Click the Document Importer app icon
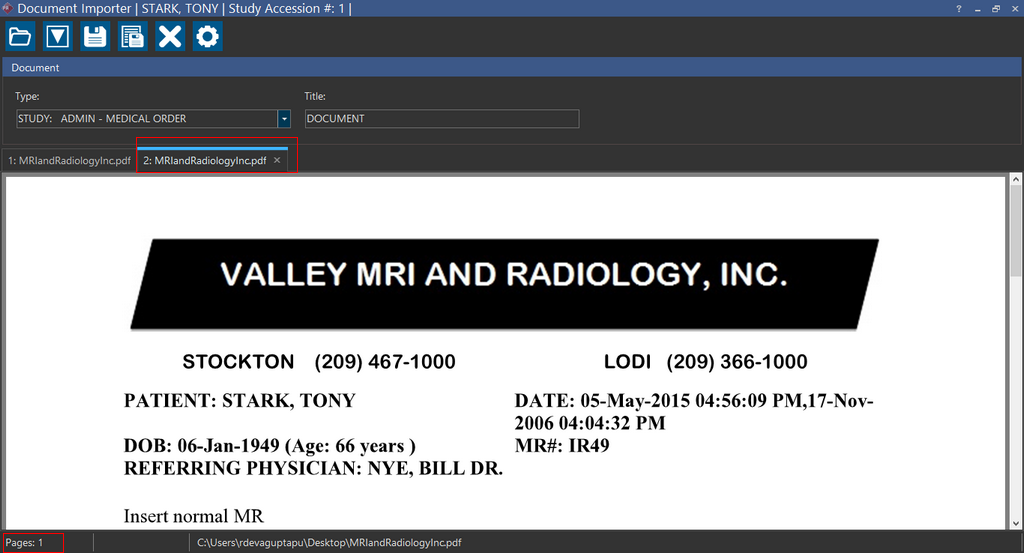The width and height of the screenshot is (1024, 553). click(x=8, y=8)
